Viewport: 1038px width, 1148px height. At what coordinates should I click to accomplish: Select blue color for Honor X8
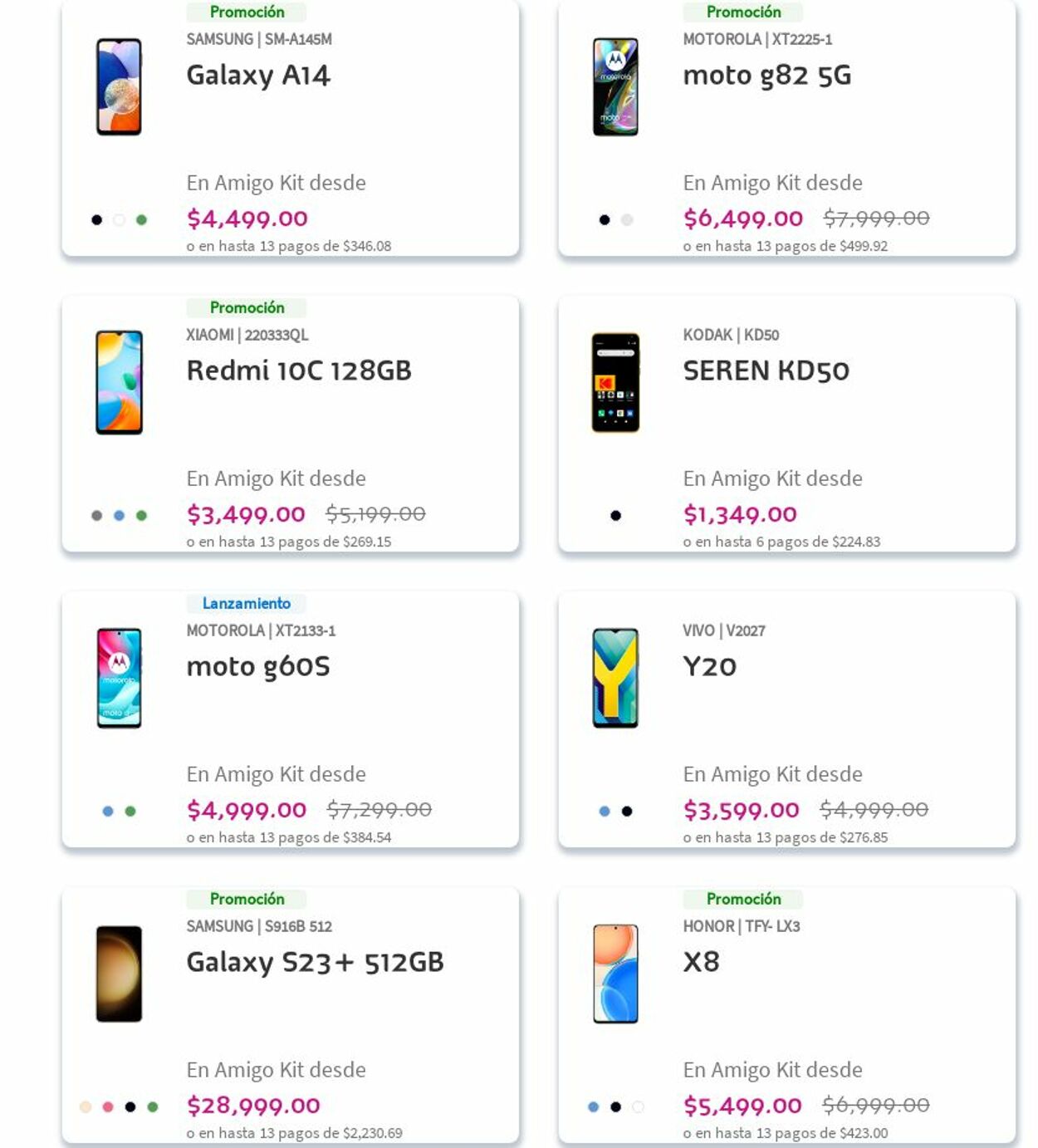point(593,1106)
